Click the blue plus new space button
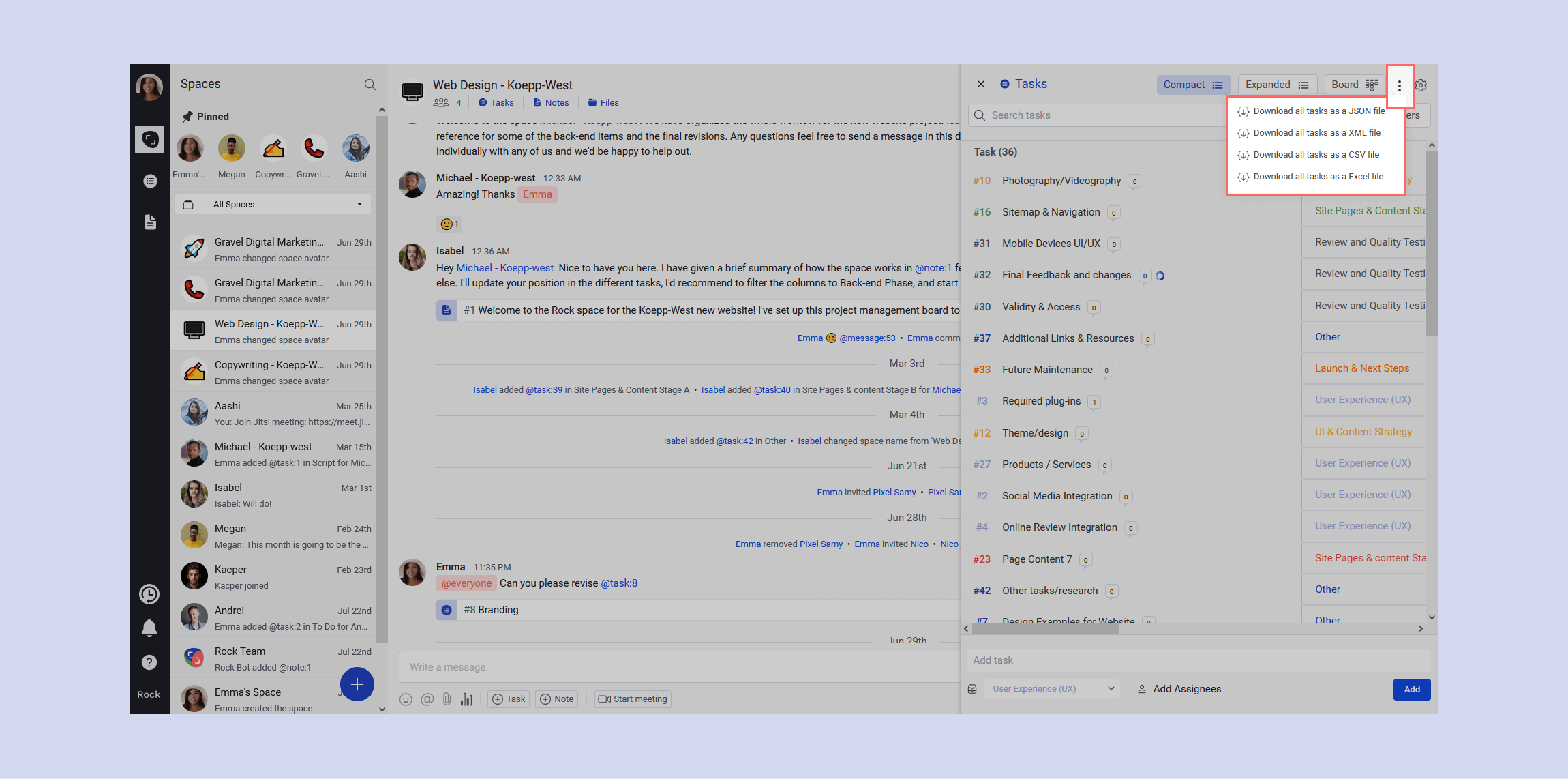Image resolution: width=1568 pixels, height=779 pixels. click(x=357, y=684)
